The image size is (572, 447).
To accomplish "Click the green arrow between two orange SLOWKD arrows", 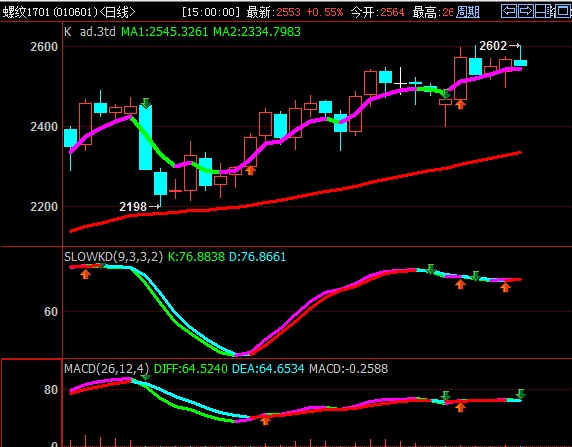I will (x=475, y=276).
